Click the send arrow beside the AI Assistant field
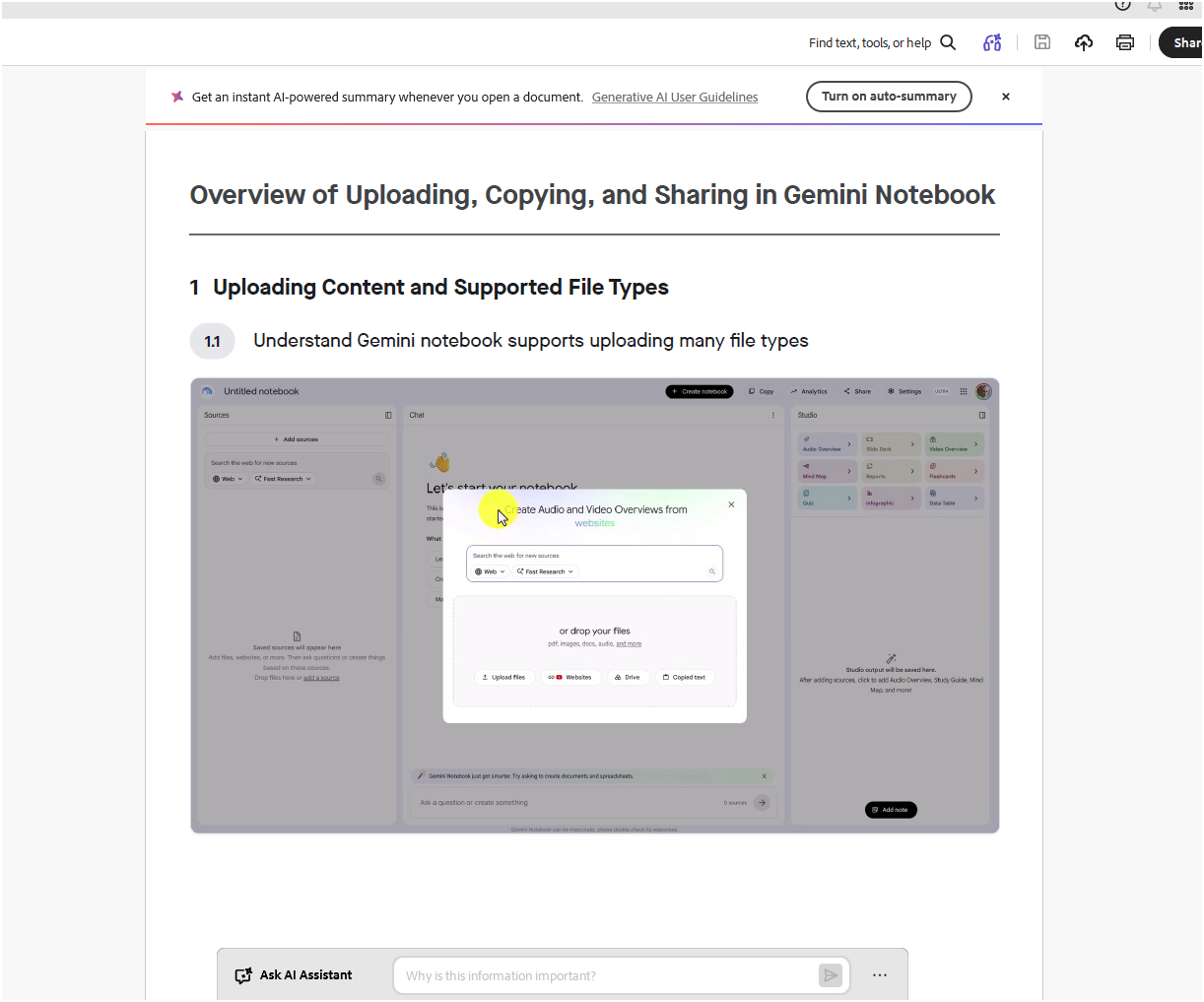1204x1002 pixels. coord(831,975)
